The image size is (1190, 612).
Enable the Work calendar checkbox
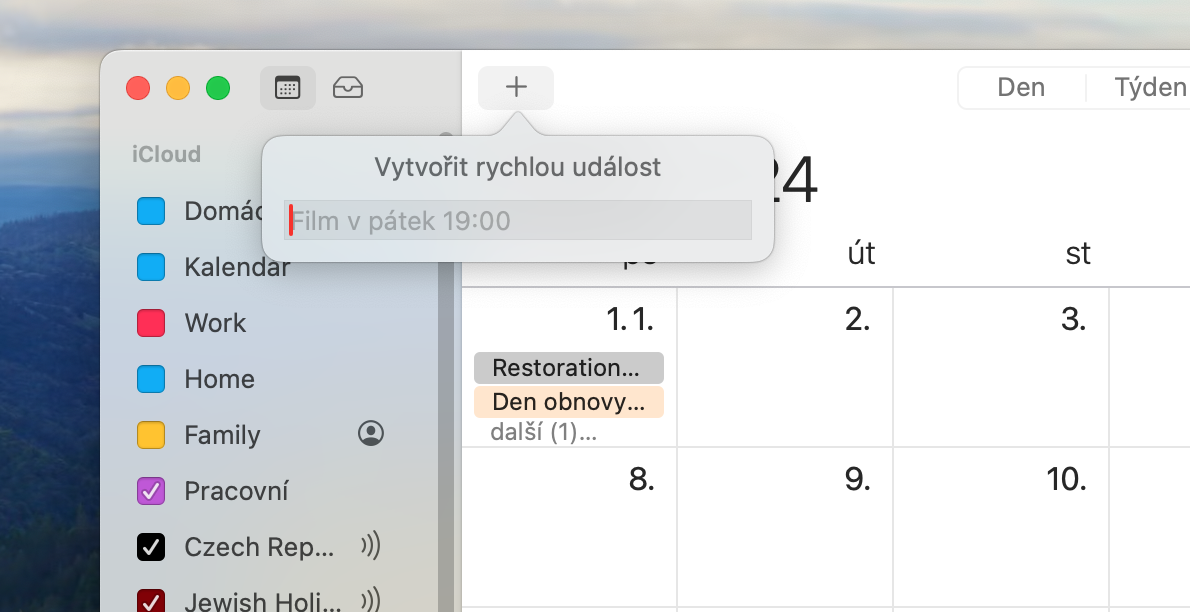click(x=151, y=323)
